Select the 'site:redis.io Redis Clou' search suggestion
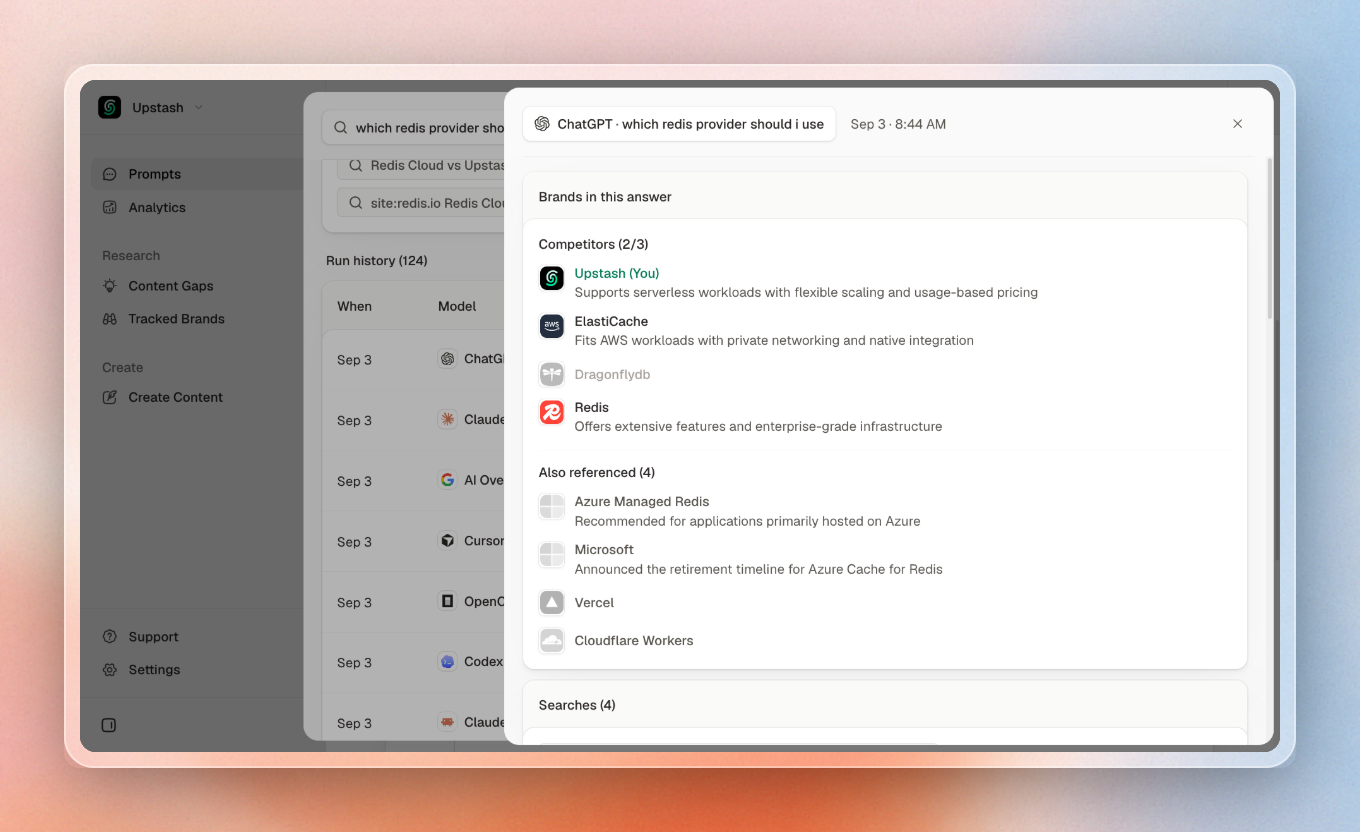1360x832 pixels. (x=421, y=203)
